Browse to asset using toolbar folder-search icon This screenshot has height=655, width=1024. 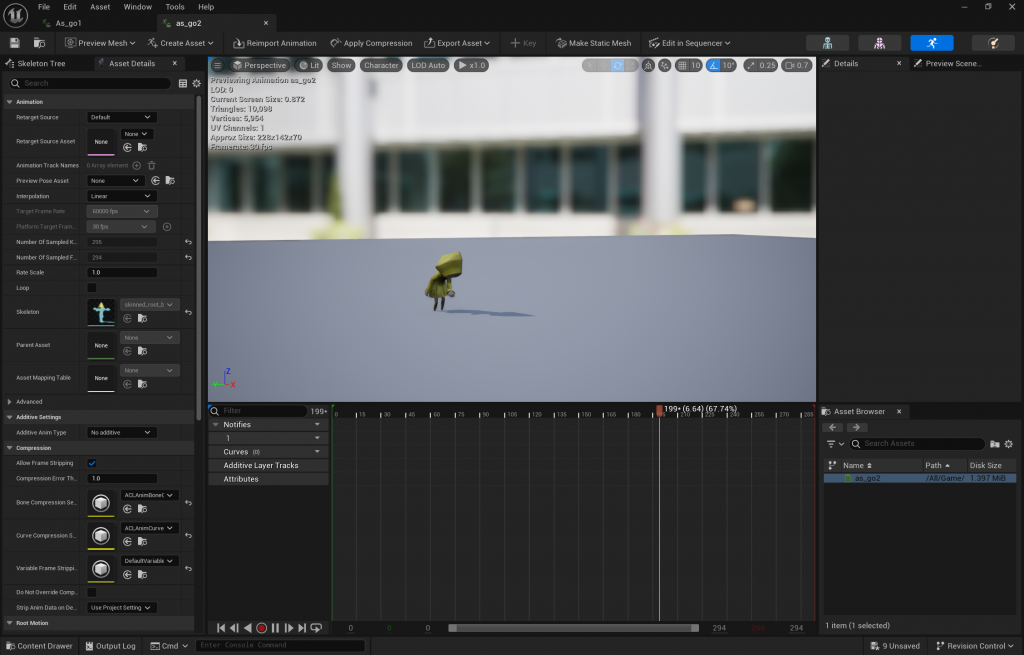click(40, 43)
